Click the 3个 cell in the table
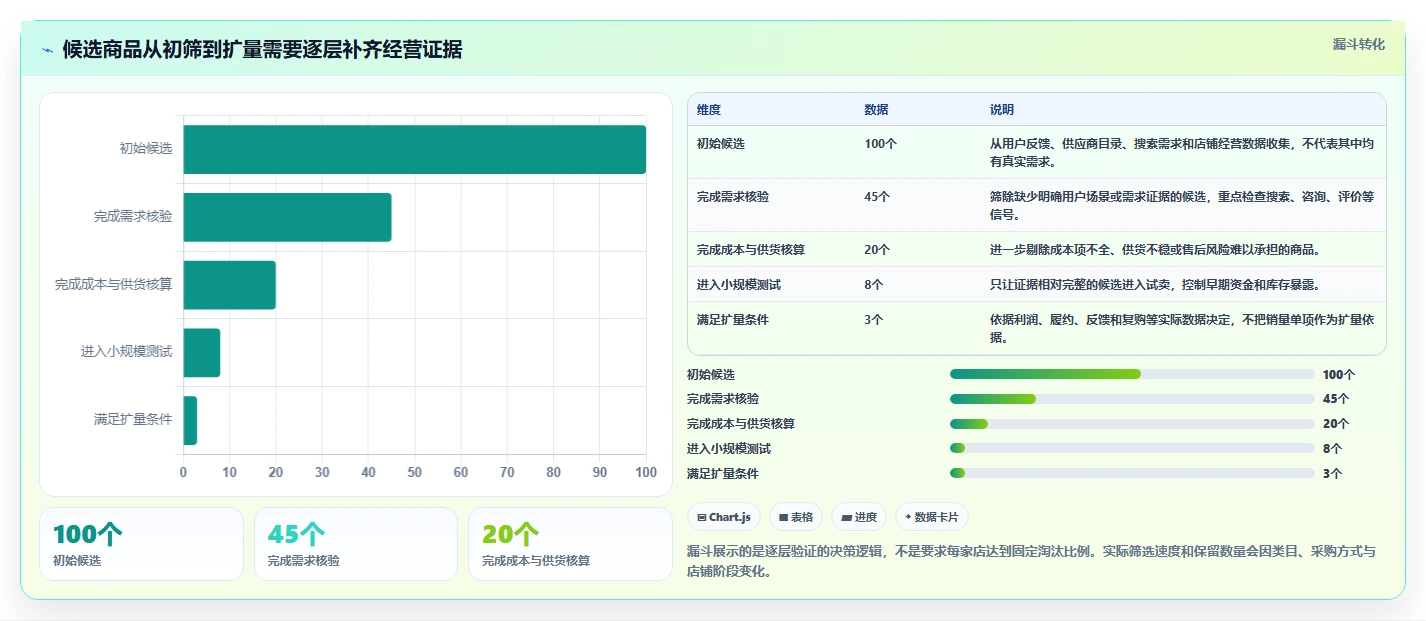Image resolution: width=1426 pixels, height=621 pixels. coord(874,320)
